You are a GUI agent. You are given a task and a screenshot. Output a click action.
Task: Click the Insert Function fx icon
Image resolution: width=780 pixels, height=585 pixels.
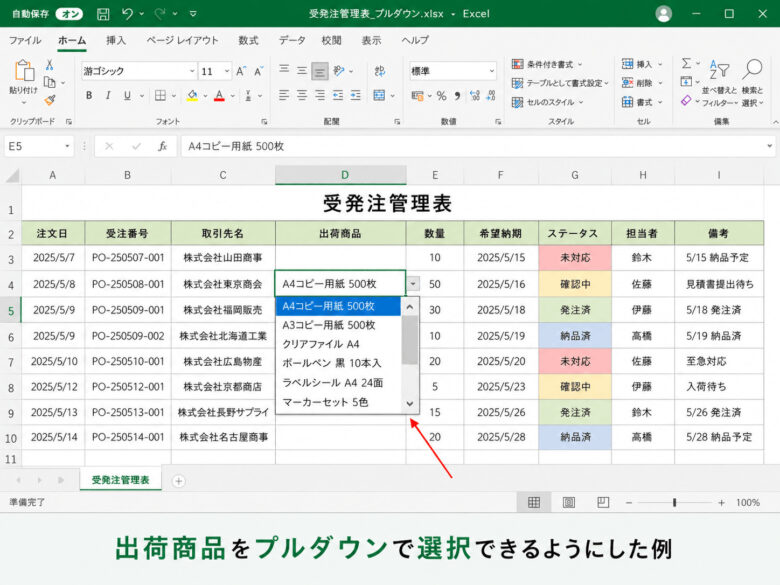[x=162, y=146]
